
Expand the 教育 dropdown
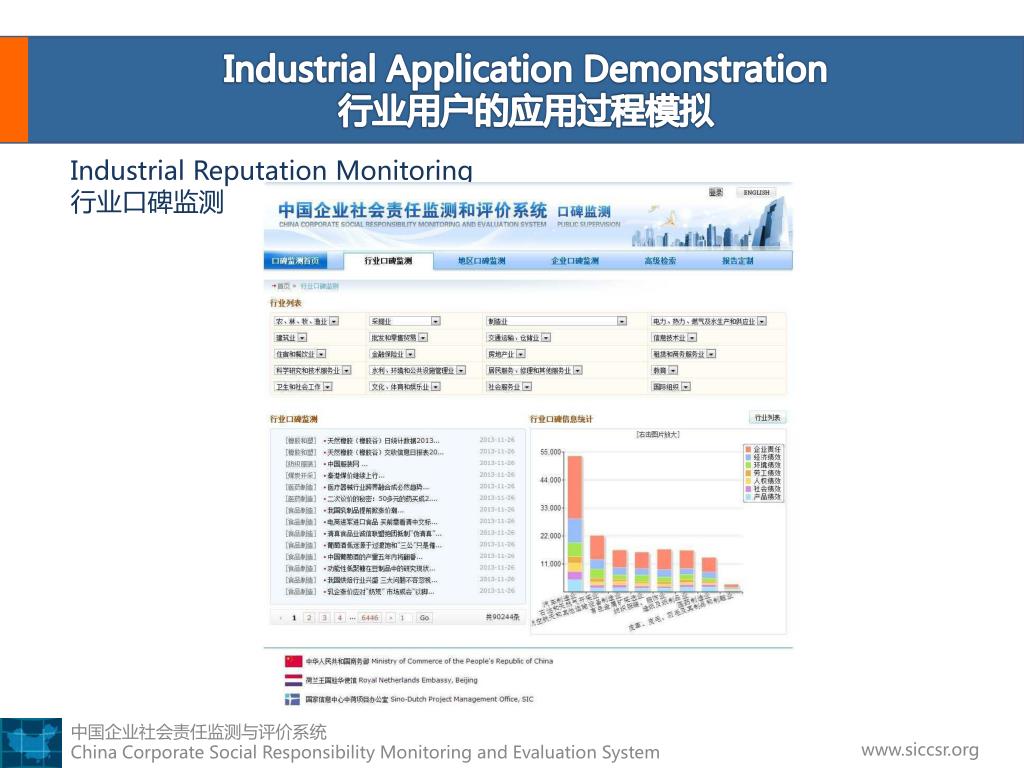point(665,370)
